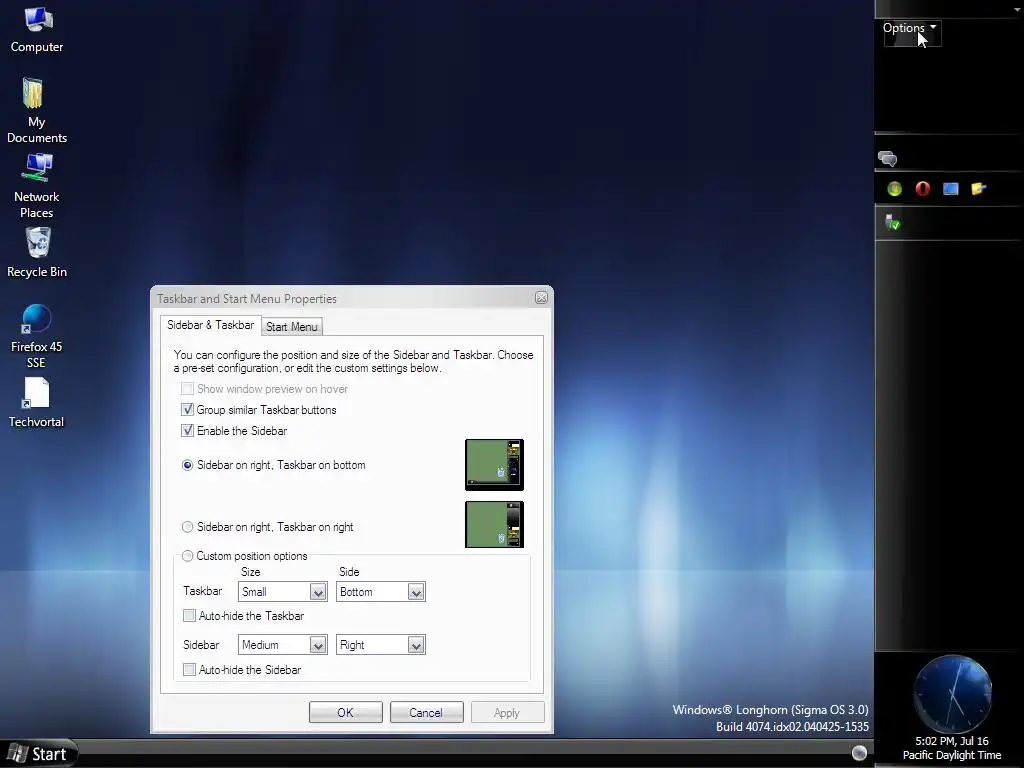Switch to the Start Menu tab
This screenshot has width=1024, height=768.
click(x=291, y=327)
